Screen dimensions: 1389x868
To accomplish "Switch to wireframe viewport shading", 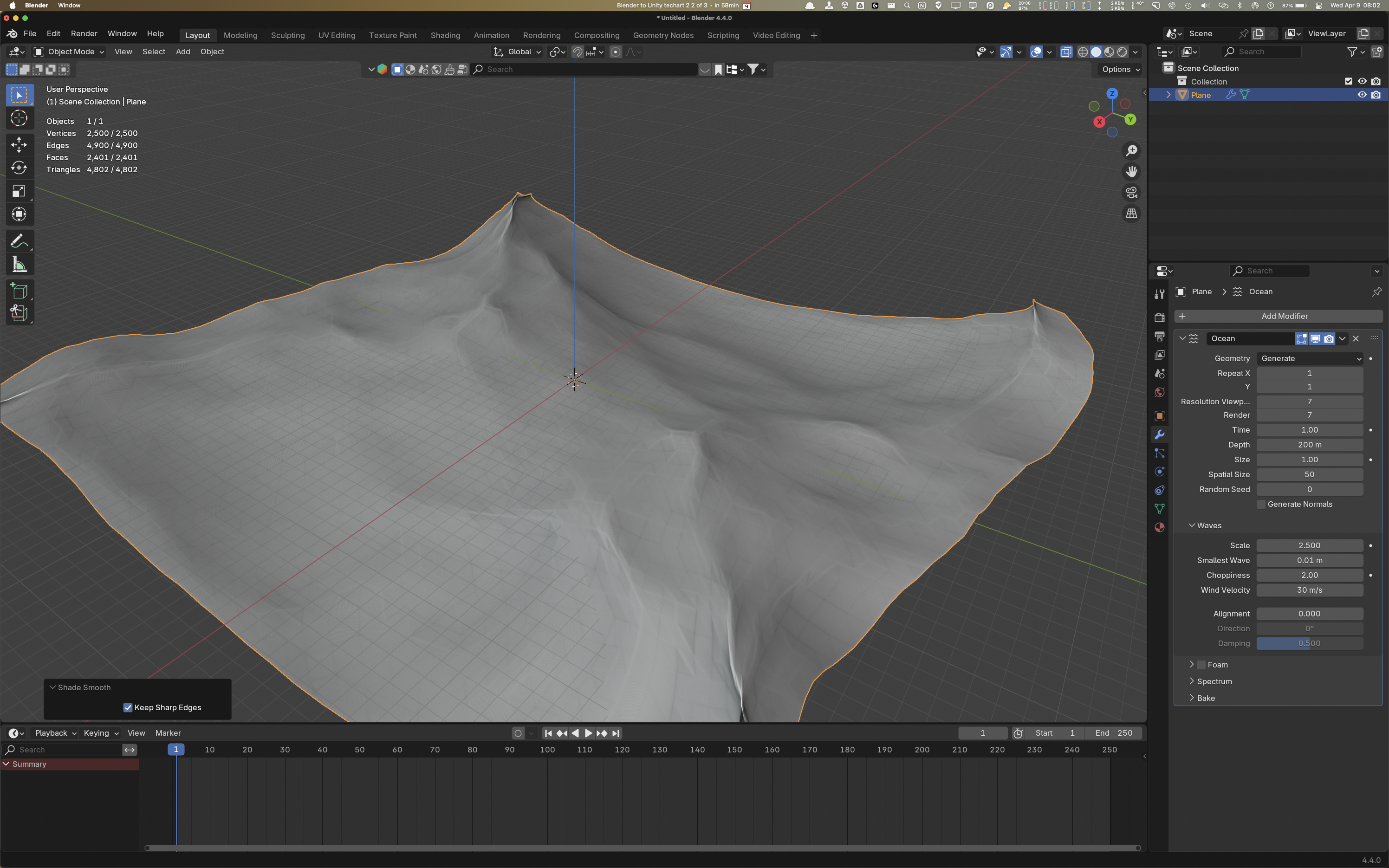I will [x=1083, y=52].
